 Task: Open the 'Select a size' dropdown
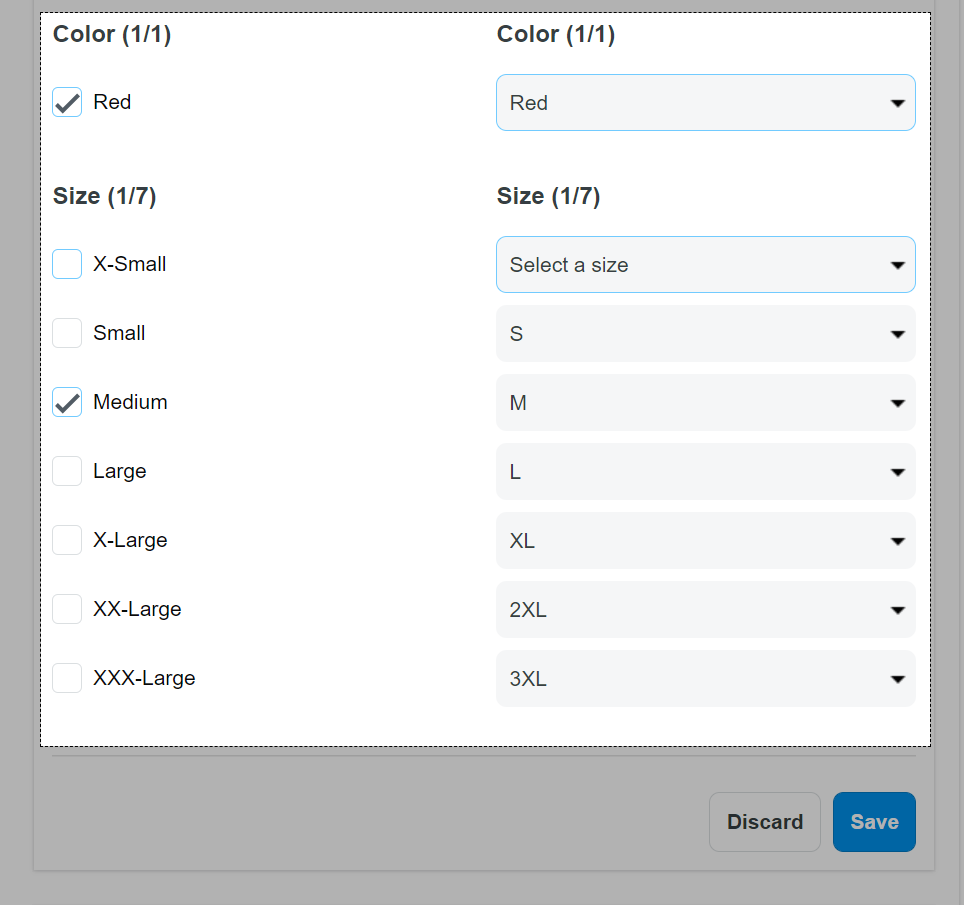[706, 265]
